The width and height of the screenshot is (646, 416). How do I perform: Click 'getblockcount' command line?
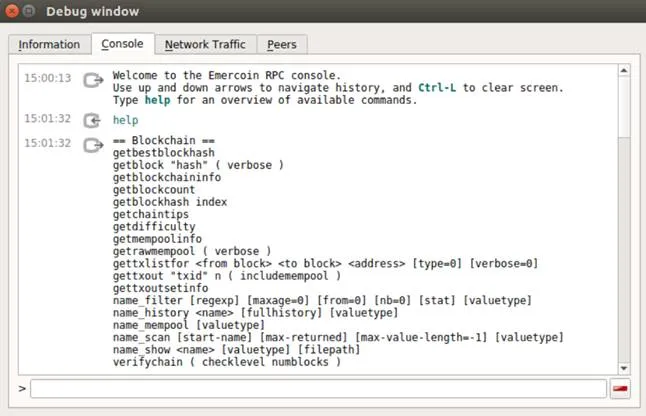tap(154, 189)
